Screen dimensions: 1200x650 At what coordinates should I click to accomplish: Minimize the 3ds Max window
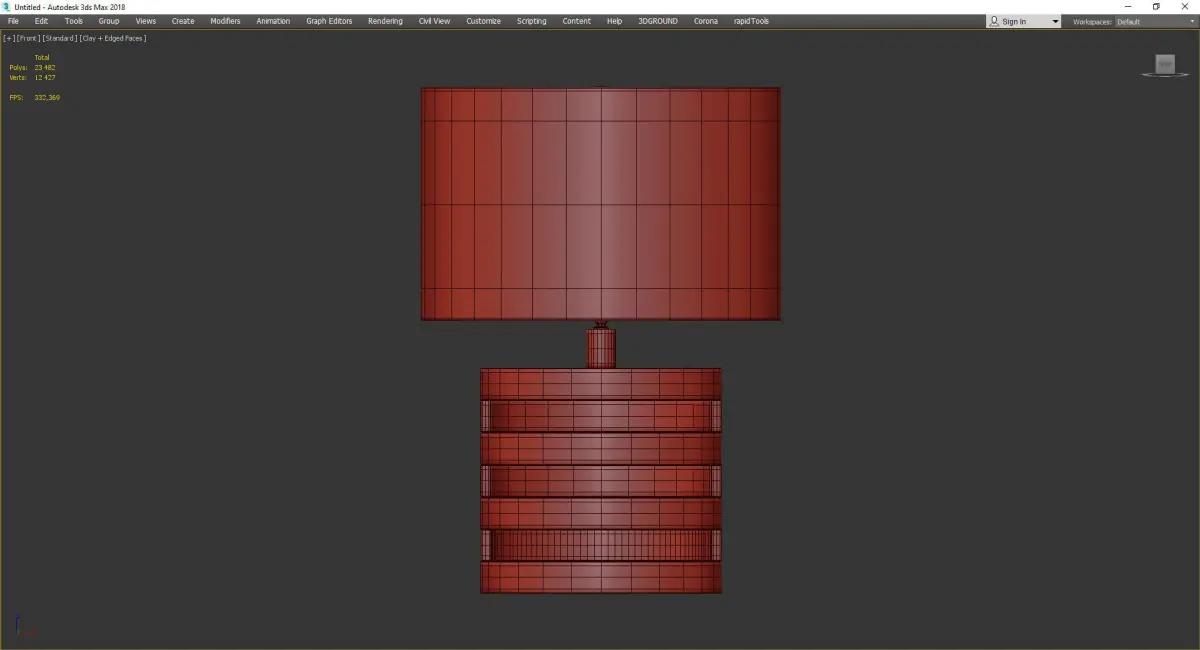(x=1128, y=7)
